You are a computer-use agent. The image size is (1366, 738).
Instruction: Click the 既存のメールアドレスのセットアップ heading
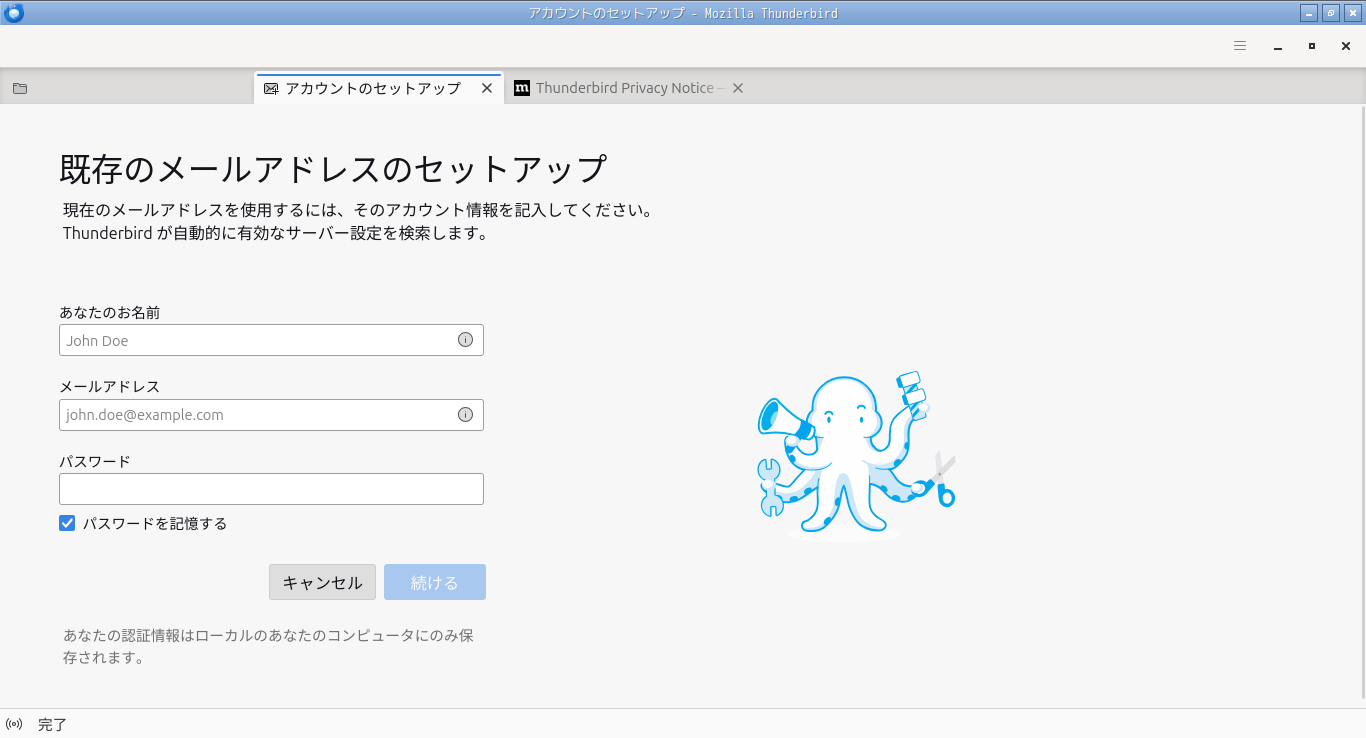[333, 169]
